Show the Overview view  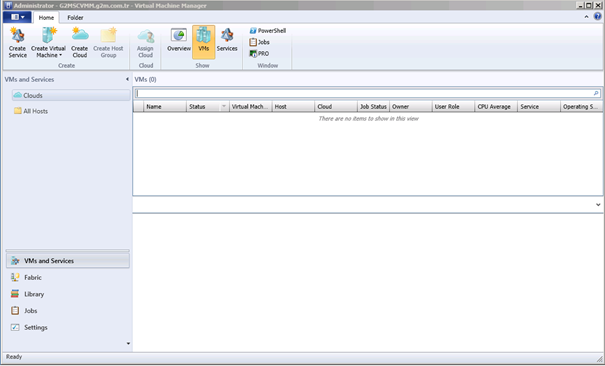[179, 39]
